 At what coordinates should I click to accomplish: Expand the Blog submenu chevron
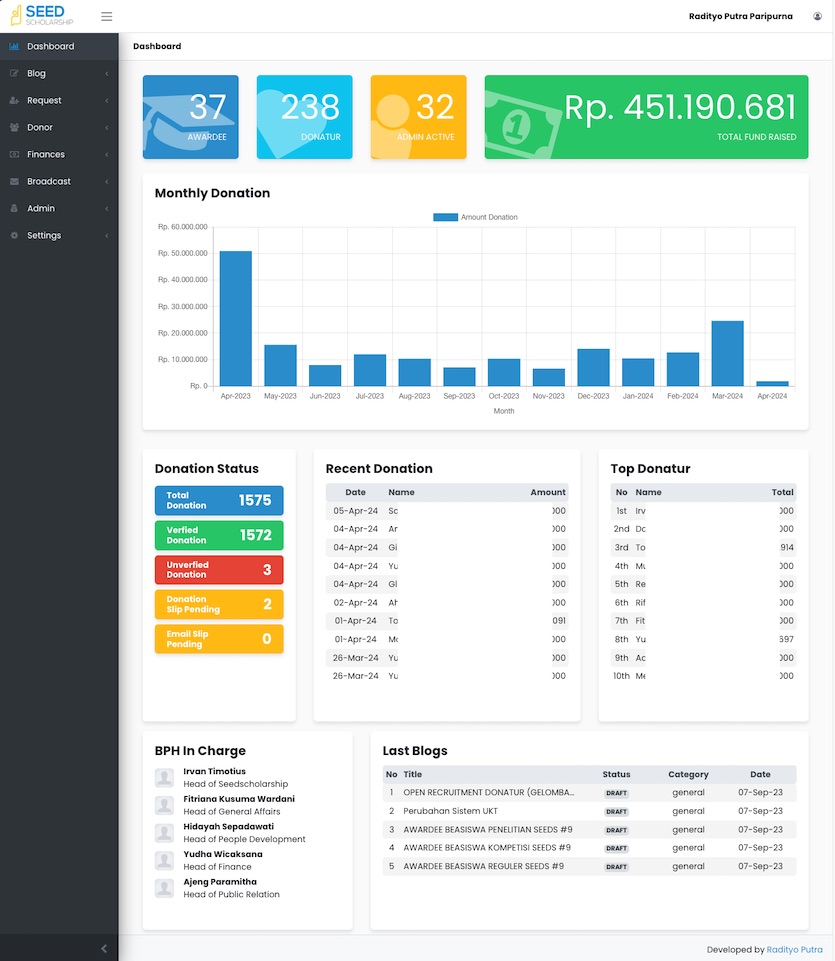[x=107, y=72]
